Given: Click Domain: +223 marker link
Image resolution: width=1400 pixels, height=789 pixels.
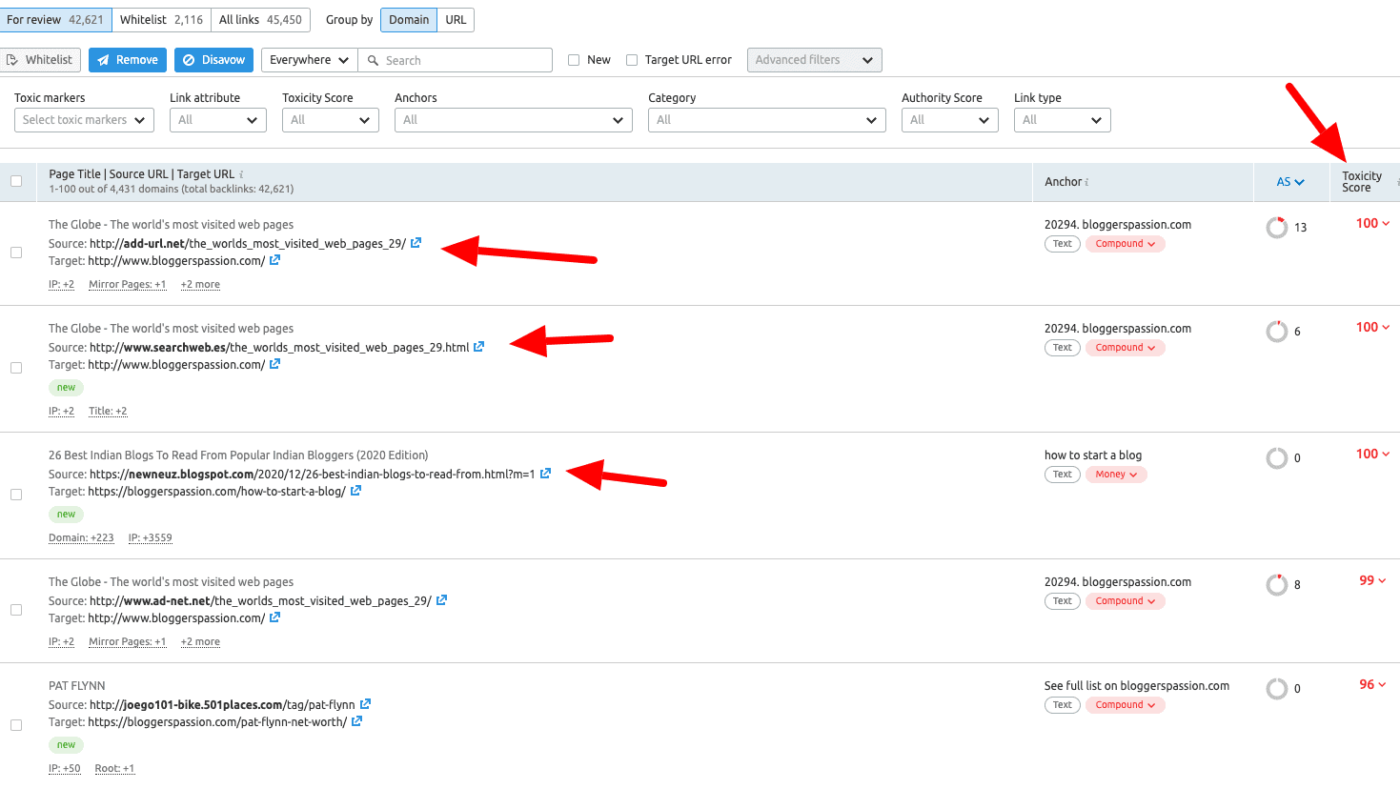Looking at the screenshot, I should (81, 538).
